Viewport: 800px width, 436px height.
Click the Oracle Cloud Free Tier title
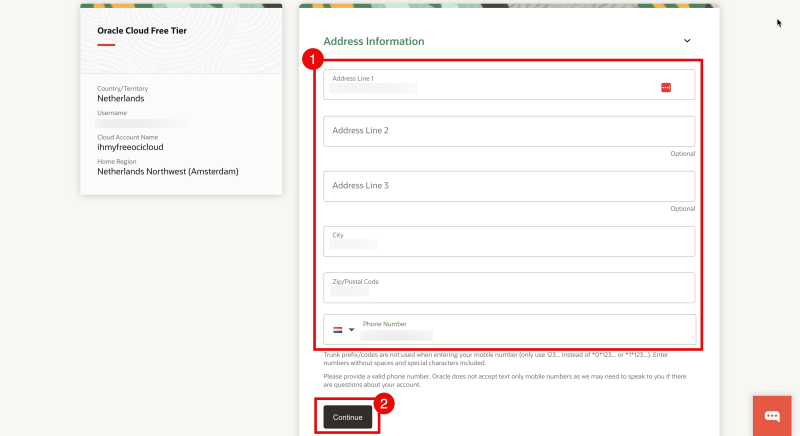(142, 31)
